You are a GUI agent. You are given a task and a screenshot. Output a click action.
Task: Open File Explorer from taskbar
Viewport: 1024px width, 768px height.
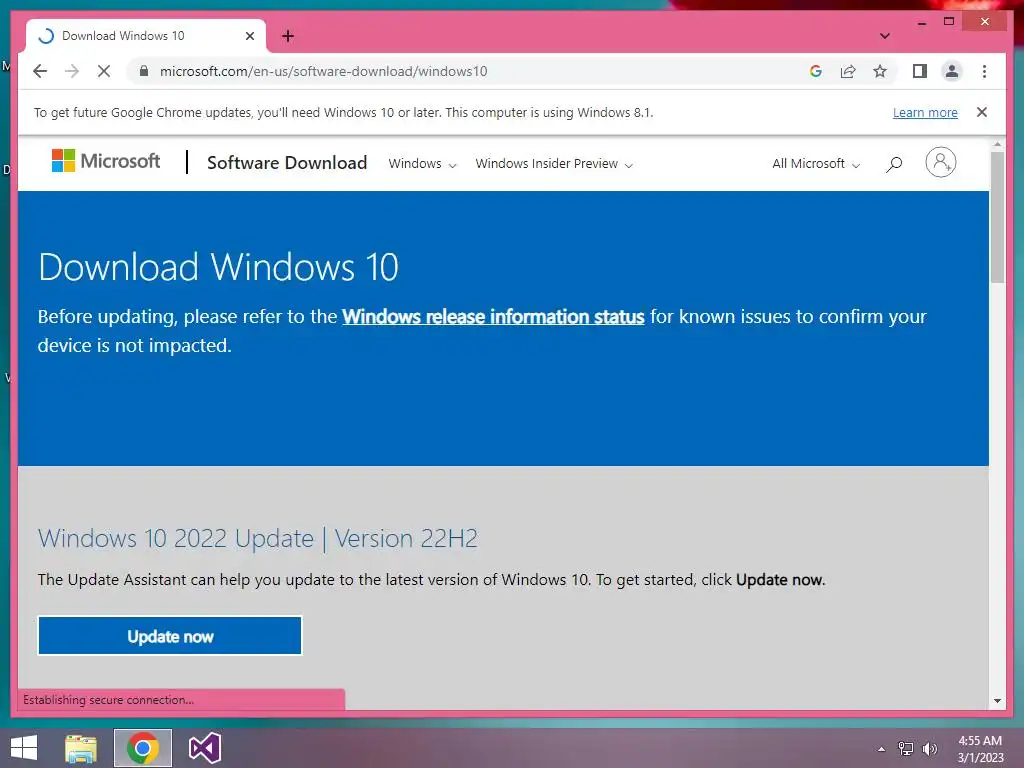tap(81, 748)
